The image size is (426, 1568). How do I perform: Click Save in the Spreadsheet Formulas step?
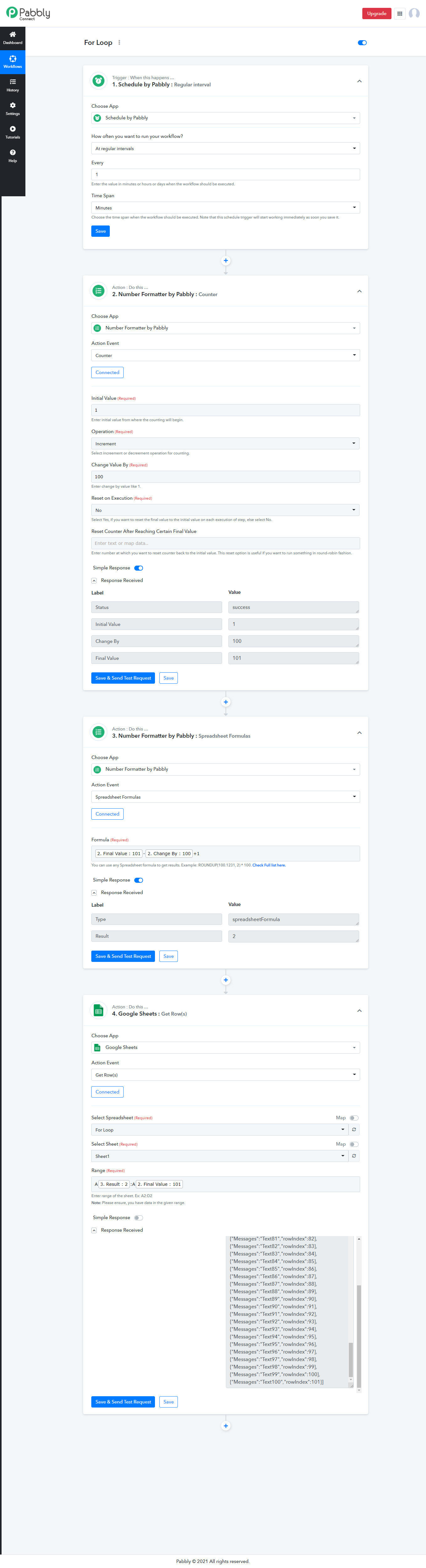168,956
